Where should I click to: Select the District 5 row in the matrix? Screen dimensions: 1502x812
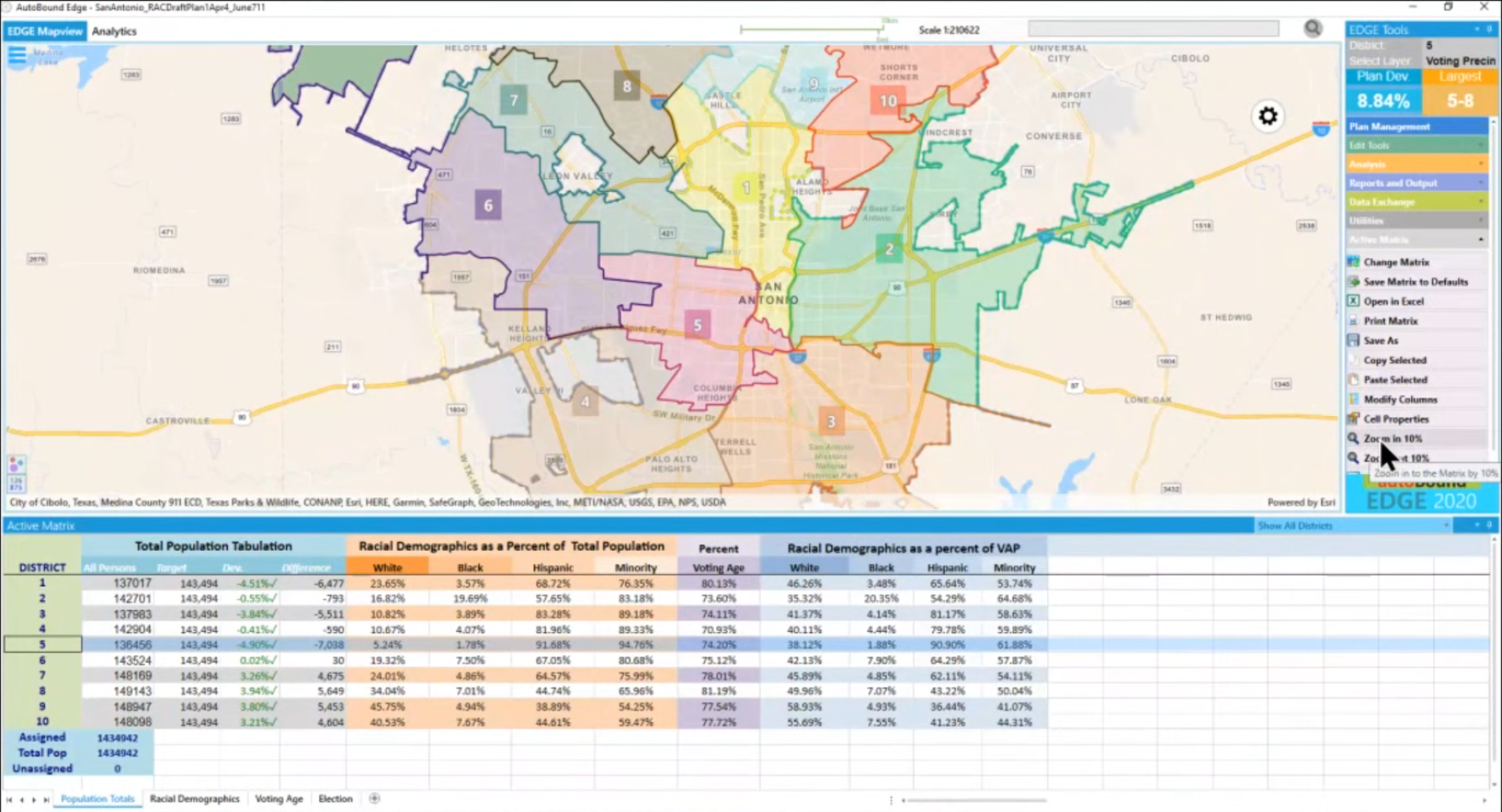tap(41, 644)
